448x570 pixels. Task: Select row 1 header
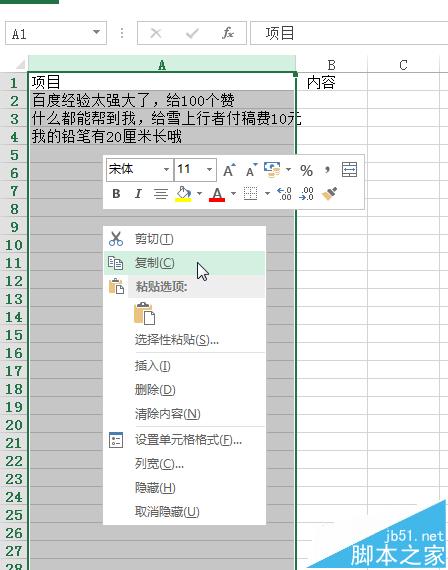pyautogui.click(x=14, y=83)
